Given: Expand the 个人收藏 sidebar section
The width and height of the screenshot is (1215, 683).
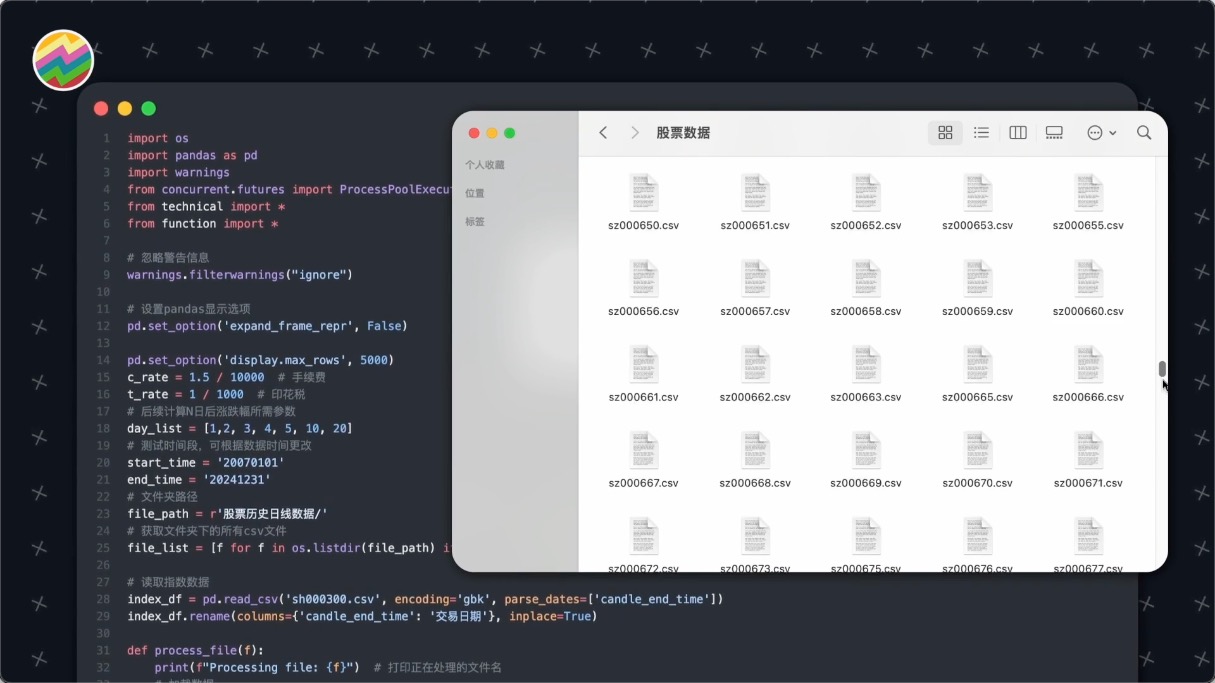Looking at the screenshot, I should coord(485,165).
